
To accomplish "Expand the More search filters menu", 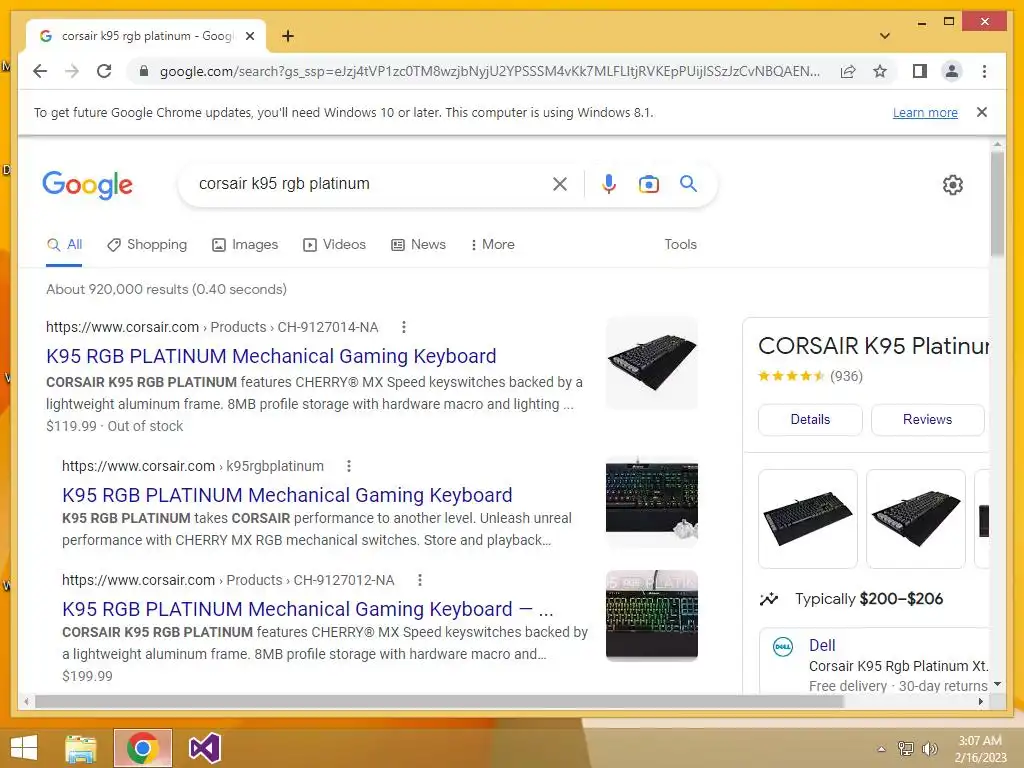I will [x=492, y=244].
